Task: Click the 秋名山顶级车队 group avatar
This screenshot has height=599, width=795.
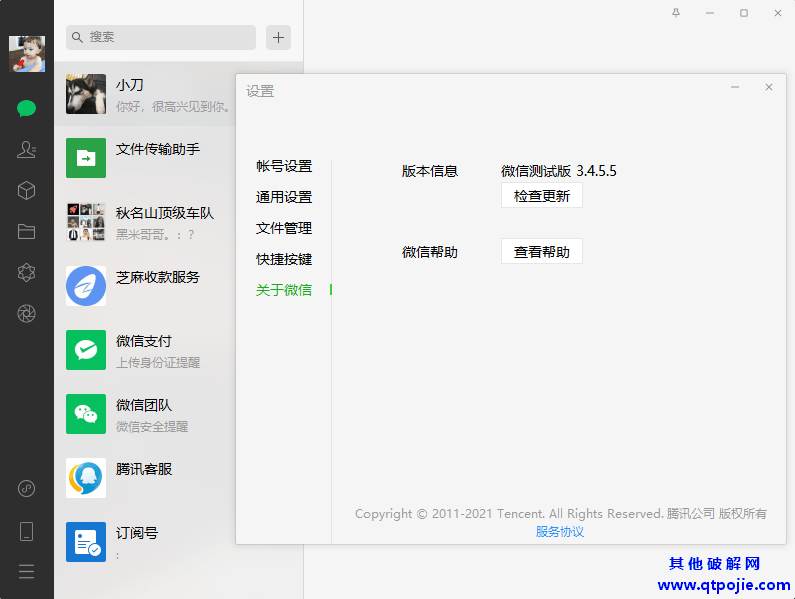Action: pyautogui.click(x=86, y=222)
